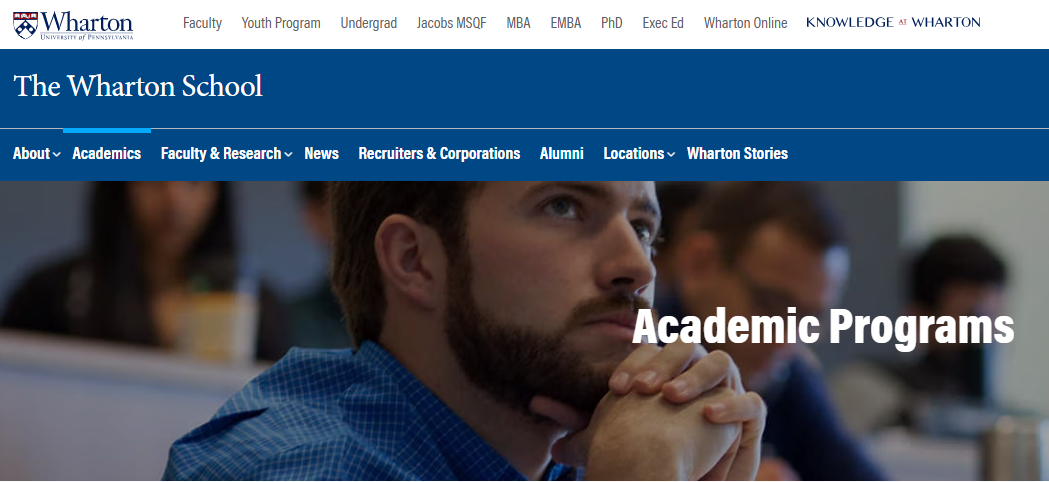This screenshot has height=482, width=1049.
Task: Visit Wharton Stories
Action: click(737, 153)
